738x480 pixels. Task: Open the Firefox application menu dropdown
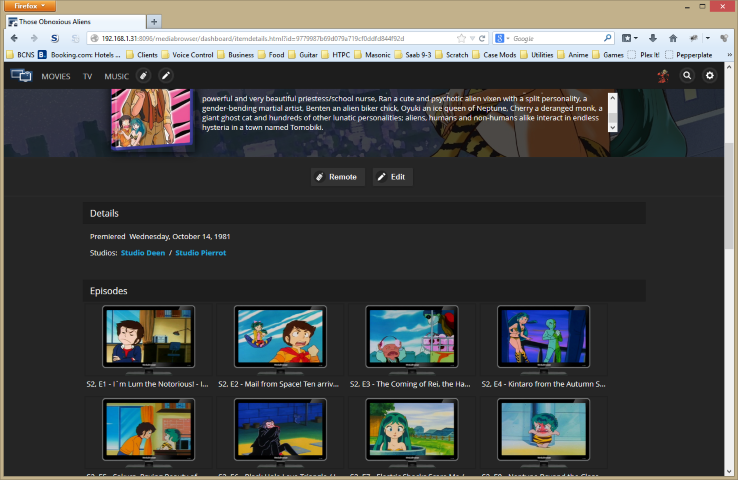coord(30,6)
